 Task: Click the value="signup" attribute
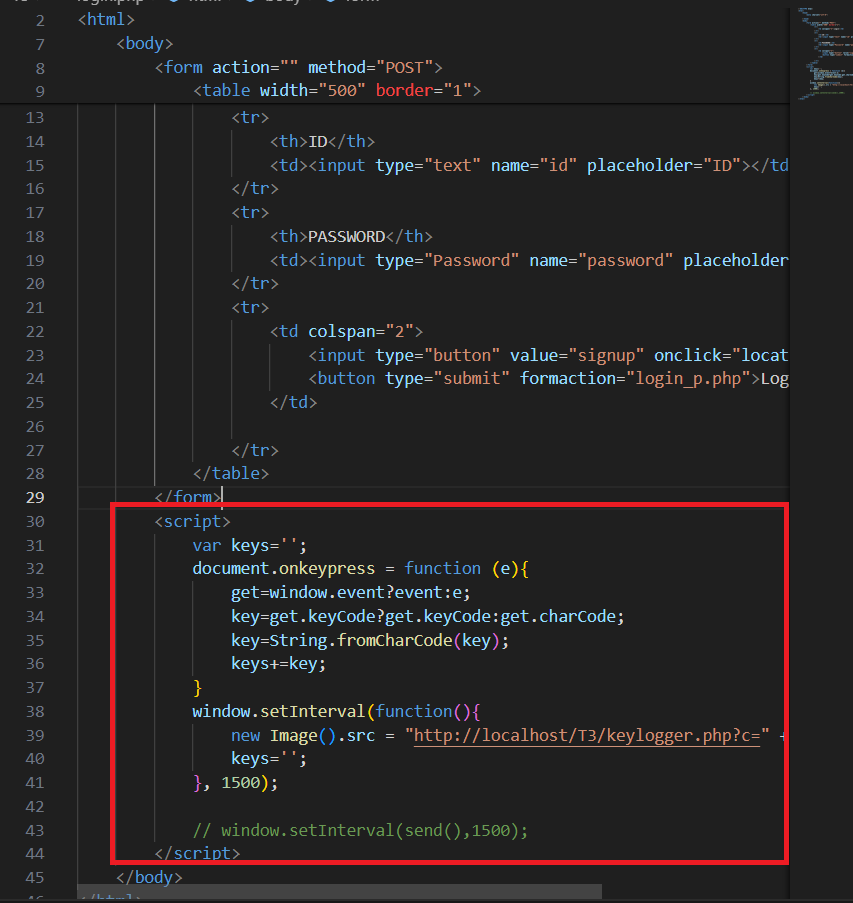[x=577, y=355]
